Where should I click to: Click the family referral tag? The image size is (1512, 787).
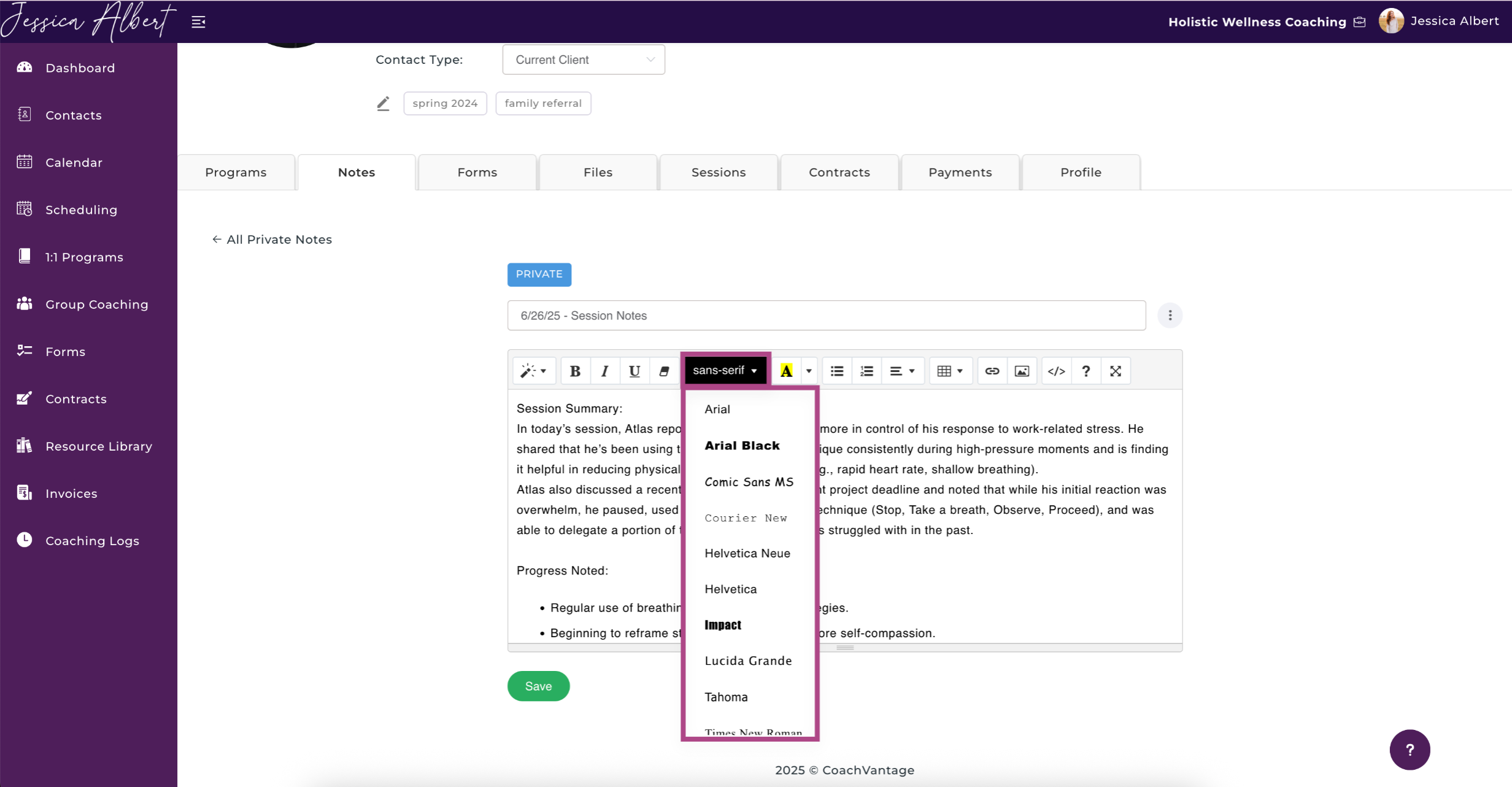[x=543, y=103]
